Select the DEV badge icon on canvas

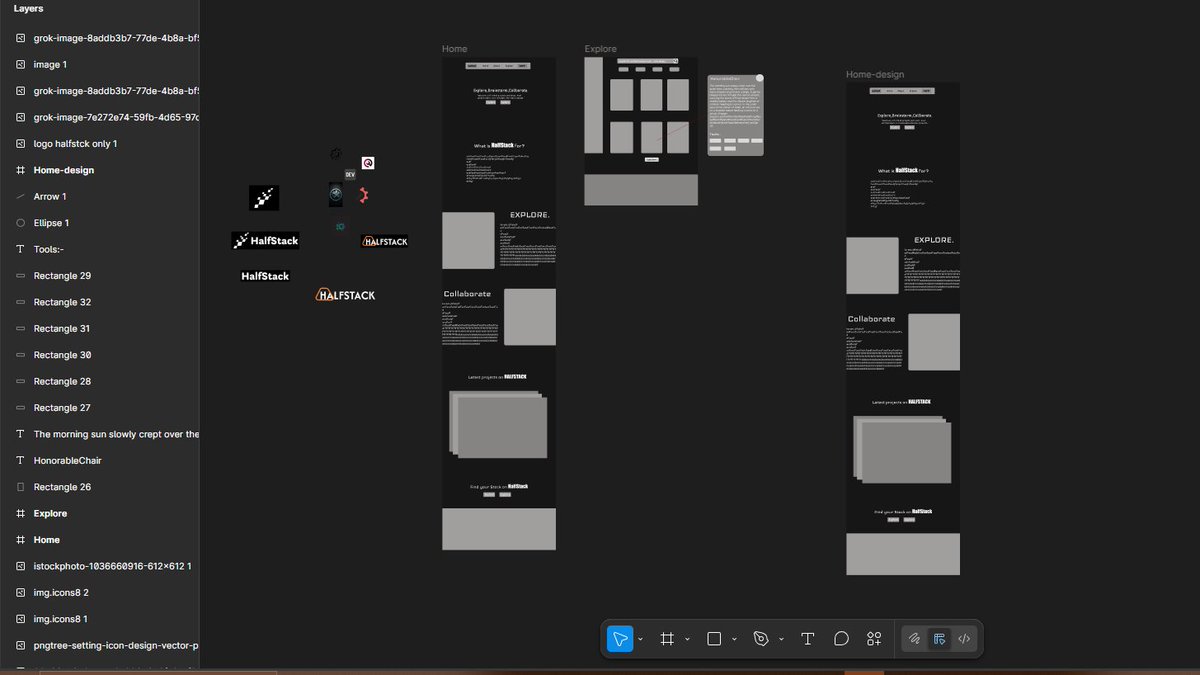(x=350, y=174)
